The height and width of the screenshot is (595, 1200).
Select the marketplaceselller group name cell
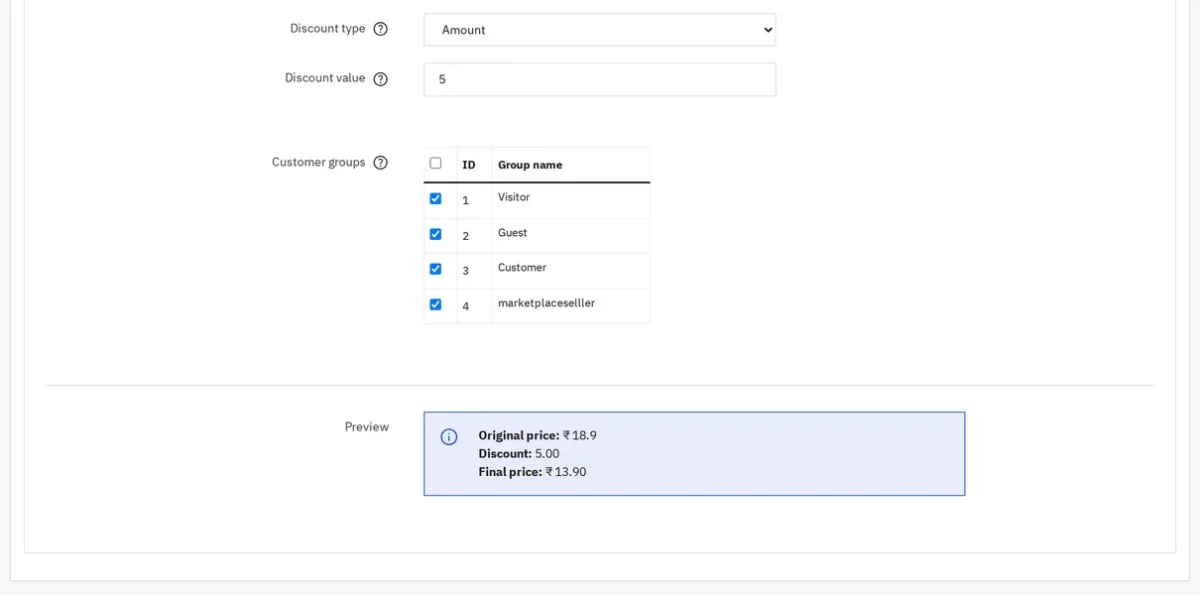tap(571, 306)
